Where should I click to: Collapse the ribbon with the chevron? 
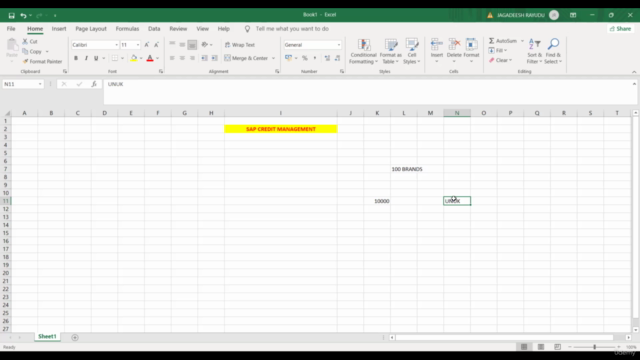point(634,72)
